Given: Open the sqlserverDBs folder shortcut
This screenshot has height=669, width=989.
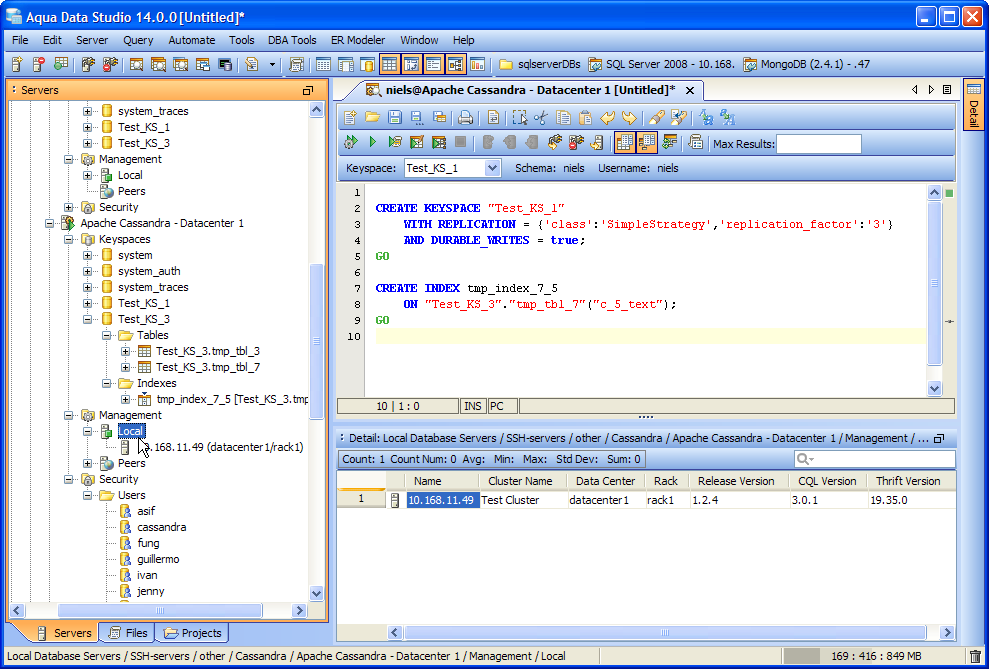Looking at the screenshot, I should coord(539,64).
